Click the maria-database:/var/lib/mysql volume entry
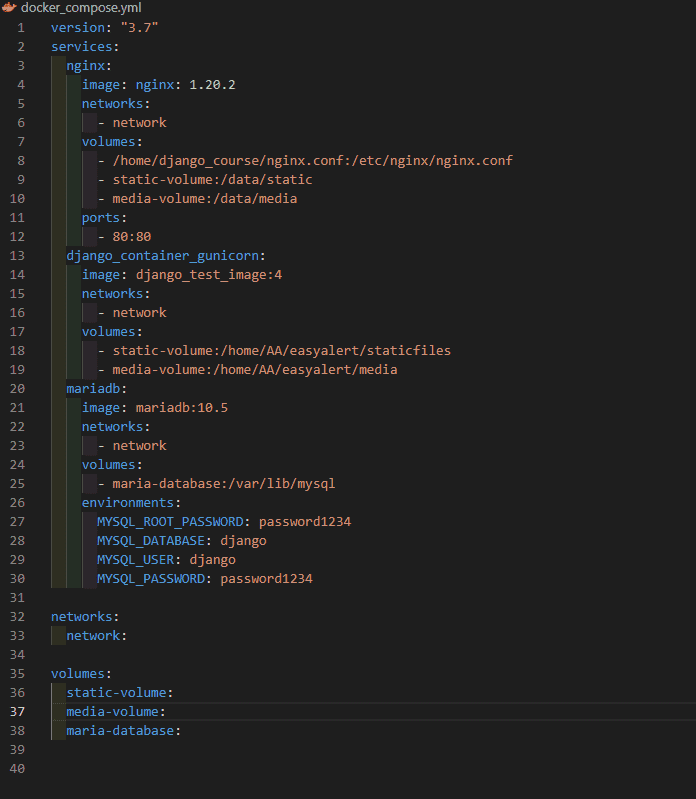Viewport: 696px width, 799px height. click(x=223, y=483)
